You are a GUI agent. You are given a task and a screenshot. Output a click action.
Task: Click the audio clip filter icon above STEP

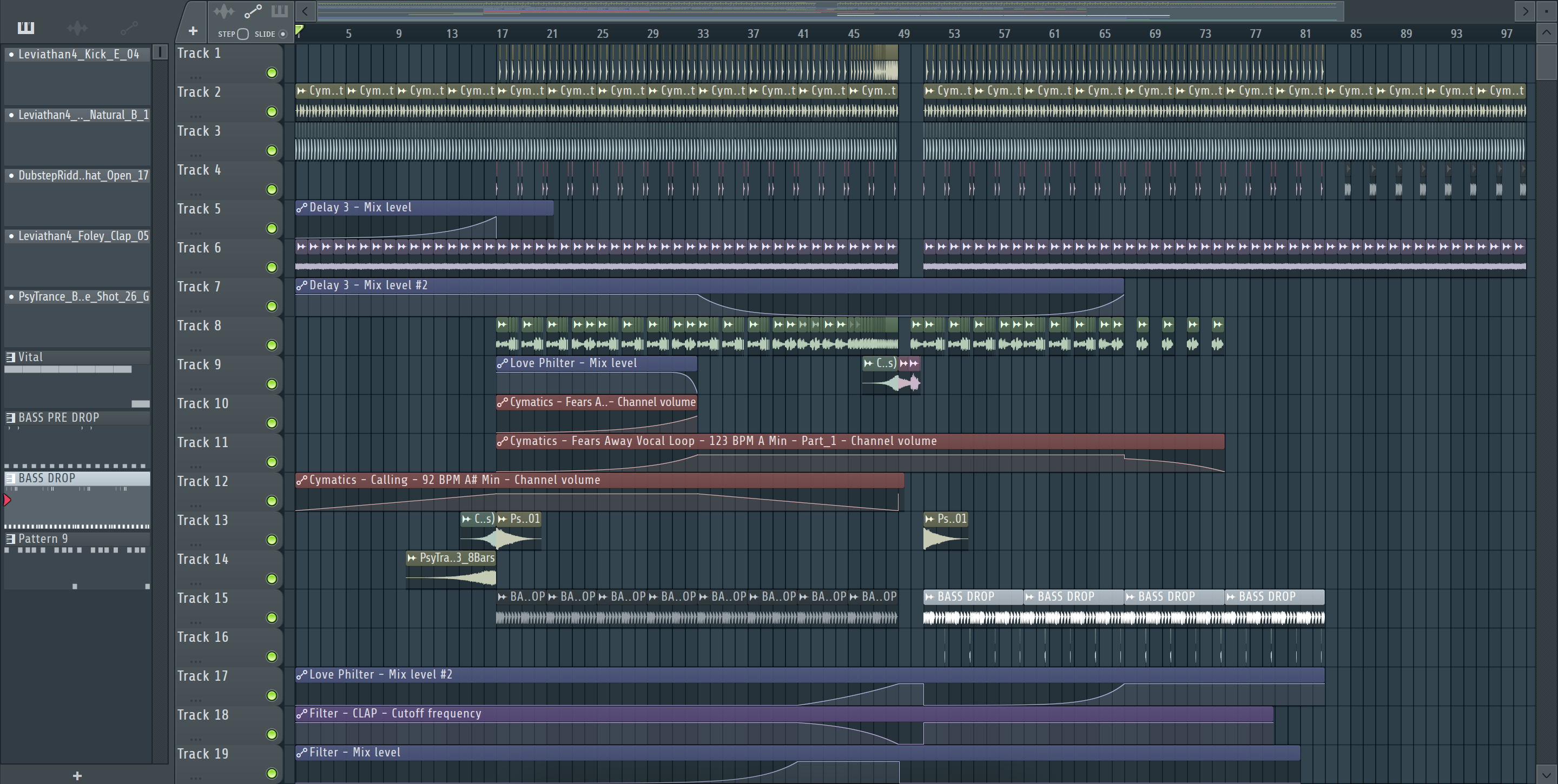pos(224,11)
